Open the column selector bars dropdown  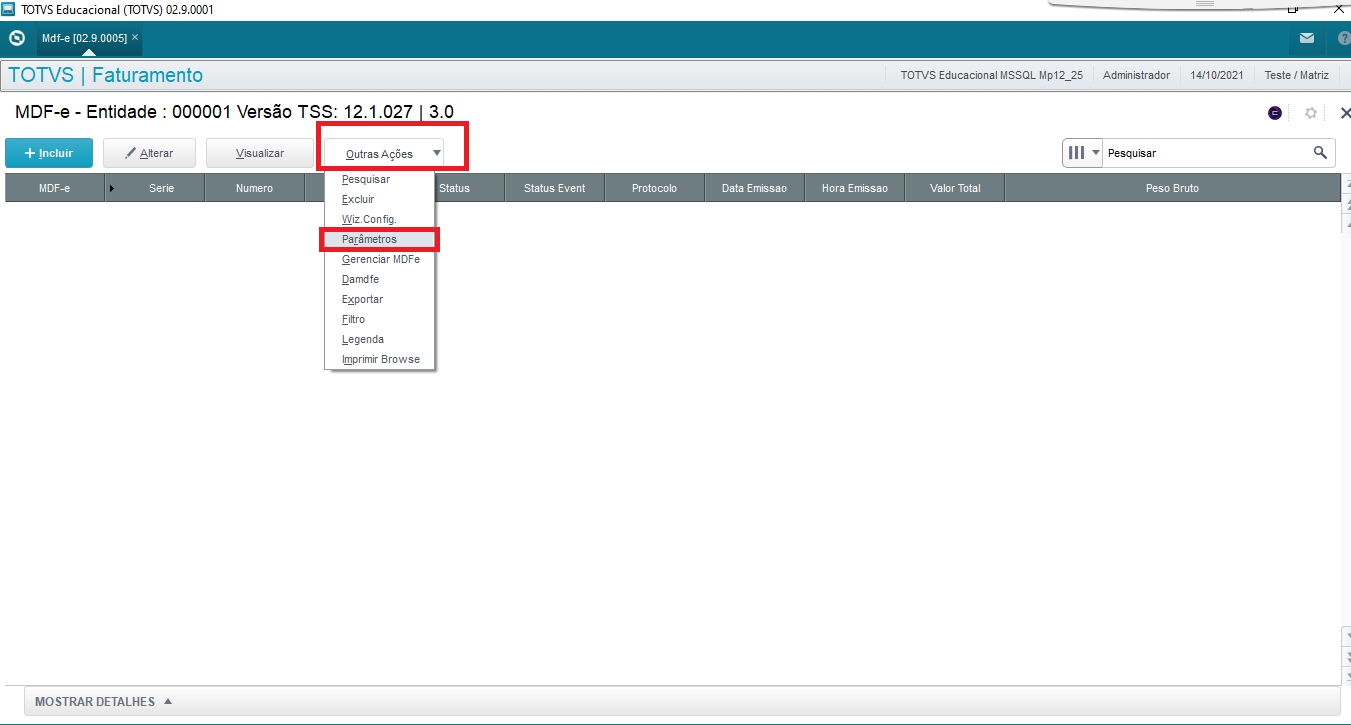1082,153
